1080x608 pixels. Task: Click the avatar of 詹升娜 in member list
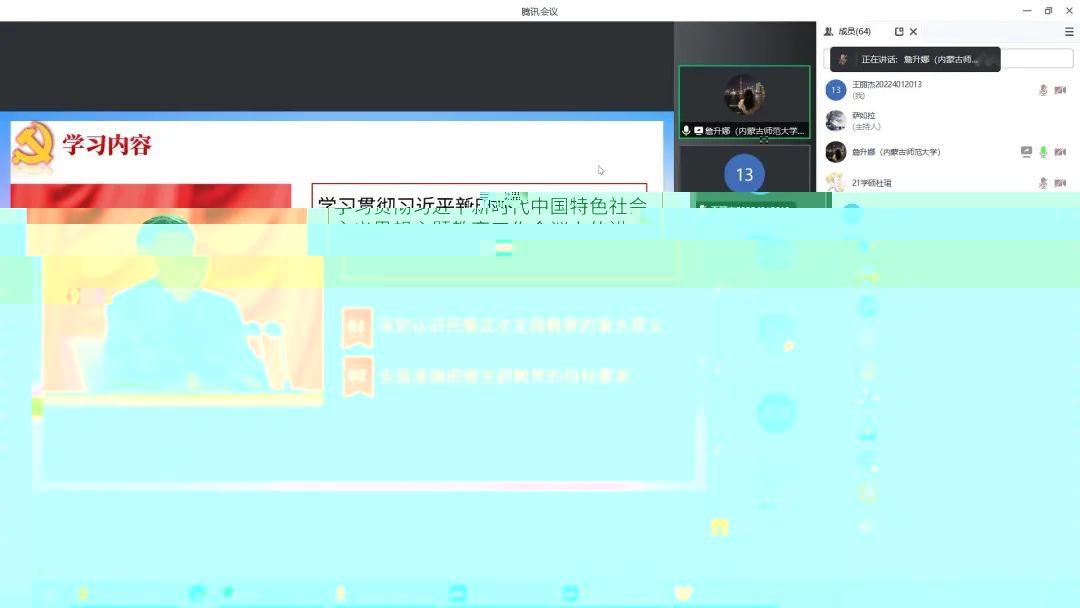point(835,151)
